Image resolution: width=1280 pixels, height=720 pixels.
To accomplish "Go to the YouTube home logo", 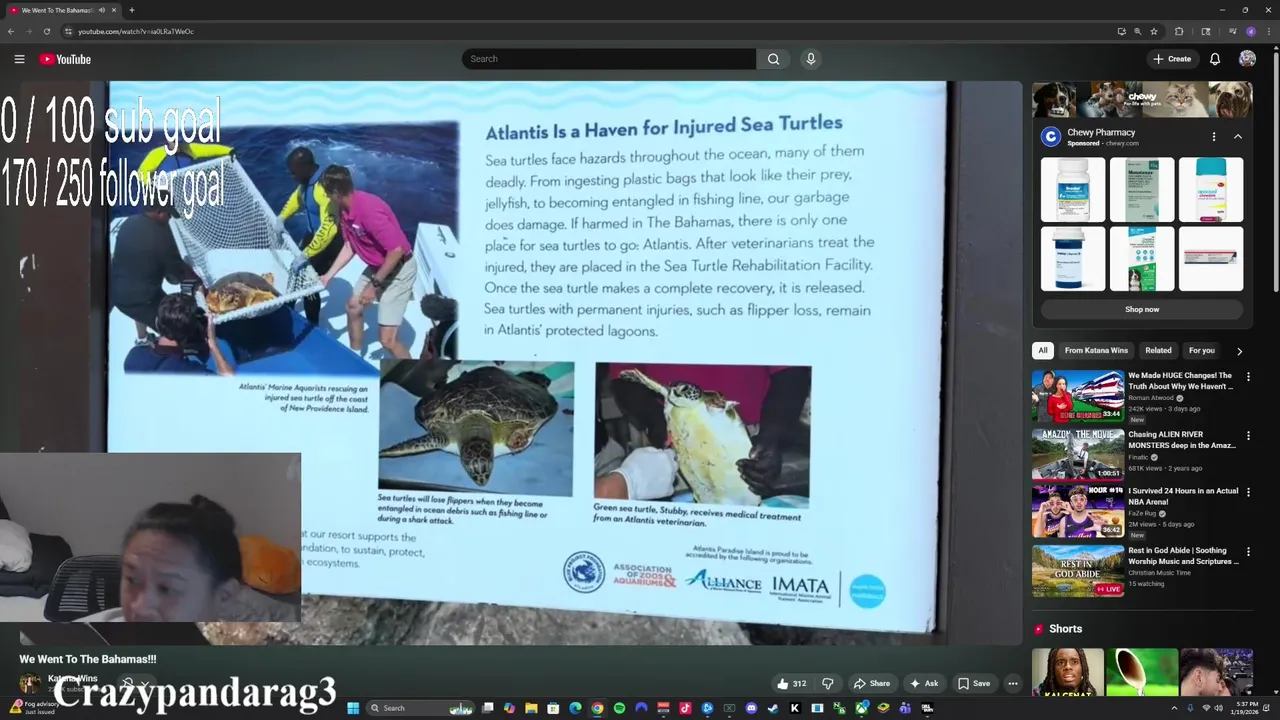I will pyautogui.click(x=65, y=59).
